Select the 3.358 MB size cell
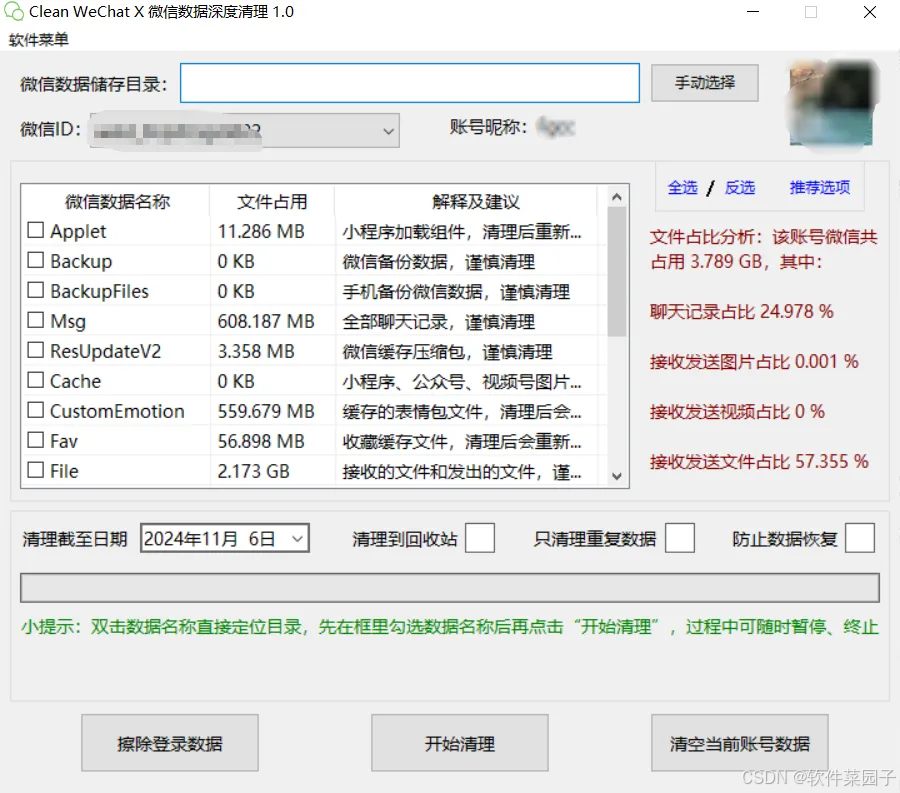This screenshot has width=900, height=793. (x=255, y=351)
